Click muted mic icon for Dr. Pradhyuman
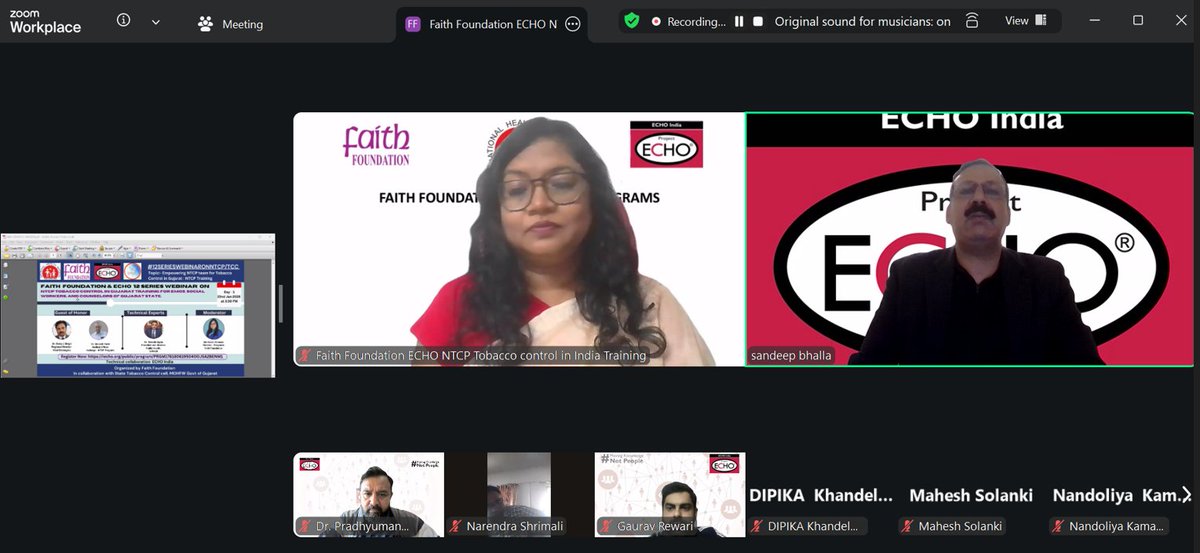Screen dimensions: 1200x553 point(305,526)
